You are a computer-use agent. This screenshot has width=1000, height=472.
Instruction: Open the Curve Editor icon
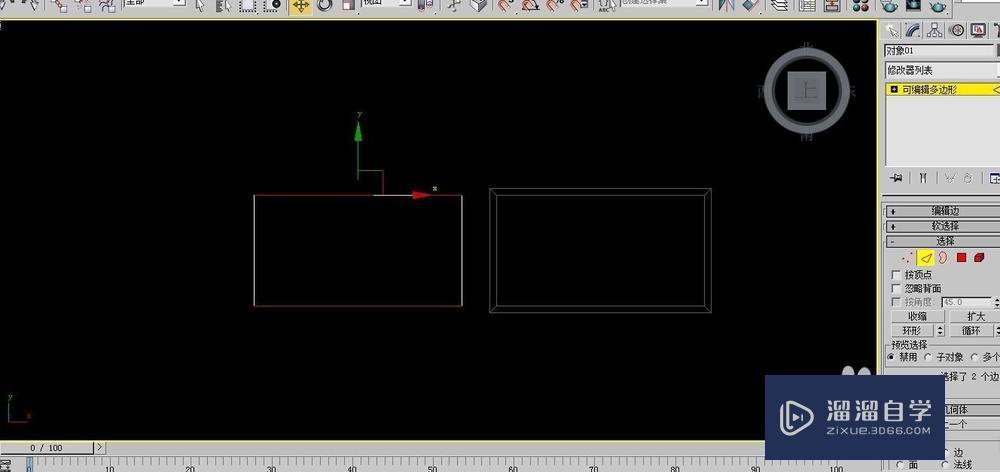click(x=807, y=6)
